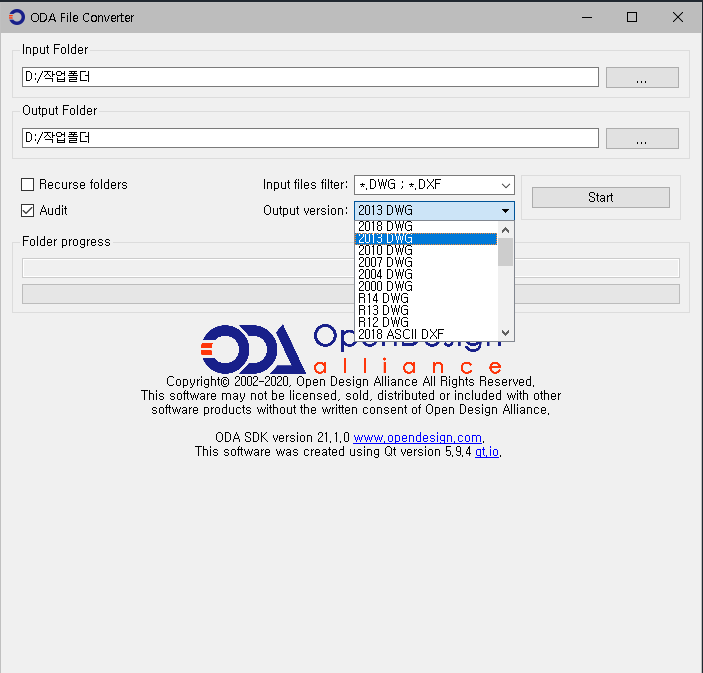Minimize the ODA File Converter window
703x673 pixels.
pos(587,17)
